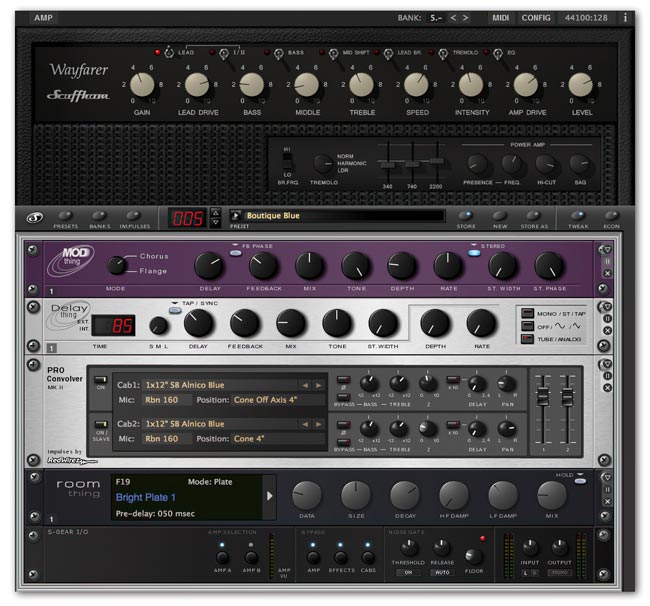Go to the next bank with the > arrow
Image resolution: width=650 pixels, height=606 pixels.
466,18
